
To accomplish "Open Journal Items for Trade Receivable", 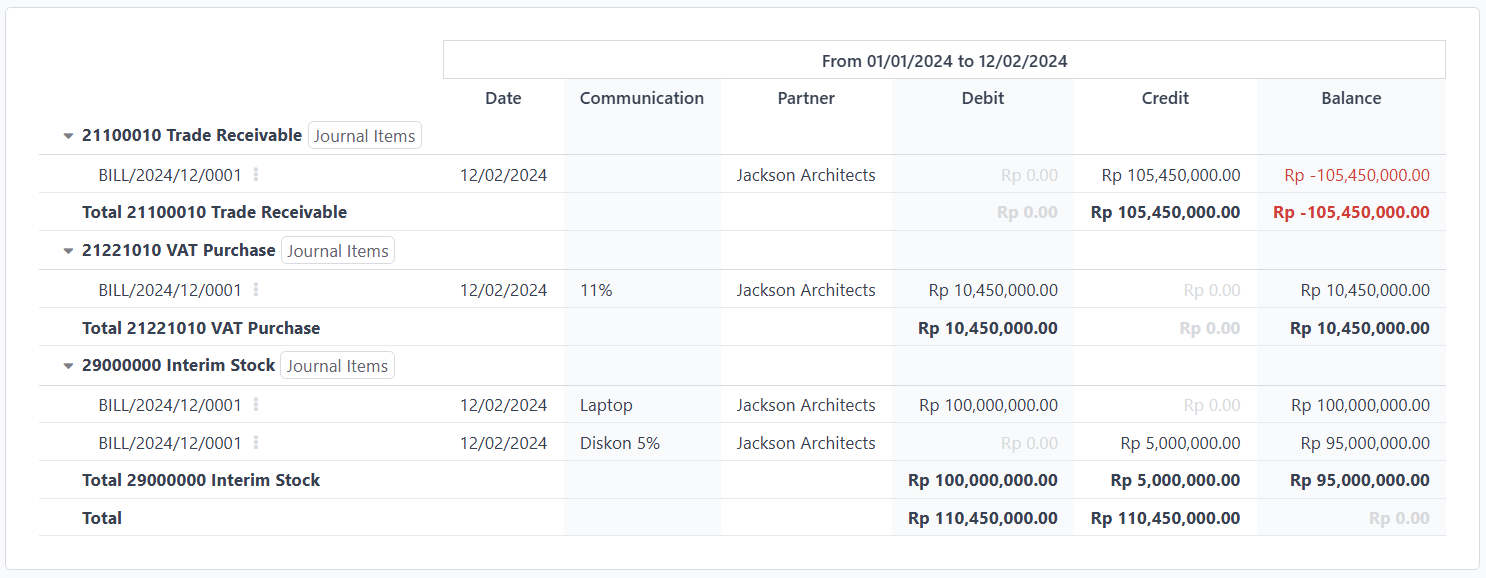I will click(365, 136).
